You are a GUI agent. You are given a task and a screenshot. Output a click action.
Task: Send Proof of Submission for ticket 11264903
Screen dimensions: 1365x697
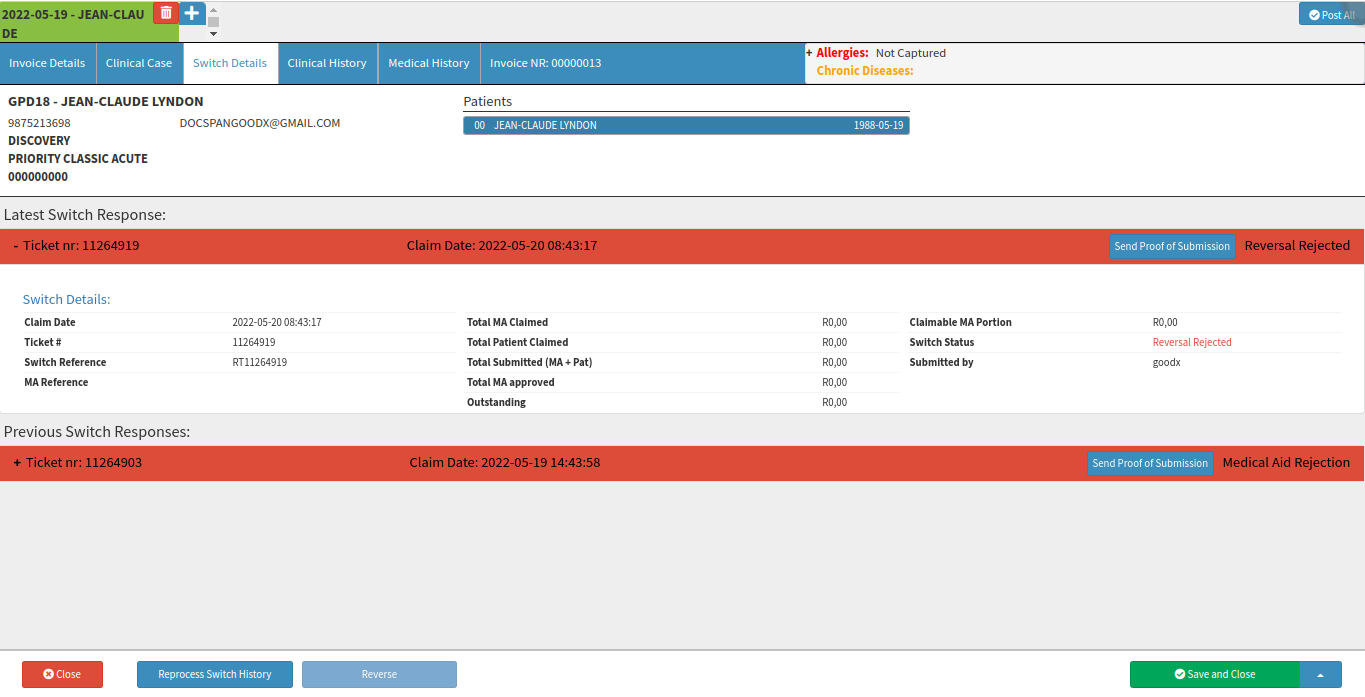click(1150, 463)
